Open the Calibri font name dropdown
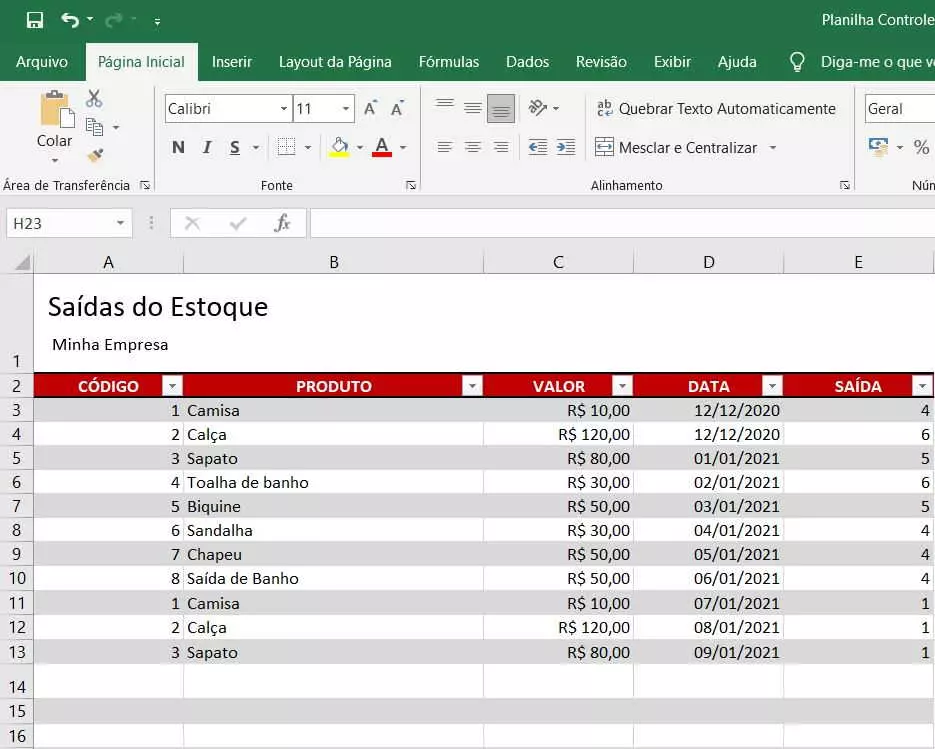Image resolution: width=935 pixels, height=749 pixels. point(284,109)
